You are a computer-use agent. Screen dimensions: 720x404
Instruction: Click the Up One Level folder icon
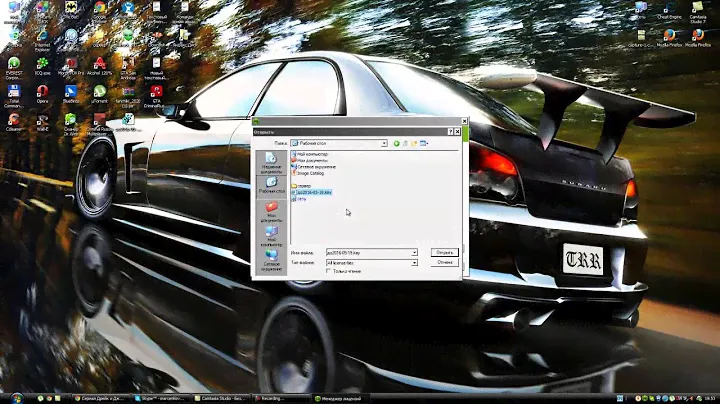(406, 144)
